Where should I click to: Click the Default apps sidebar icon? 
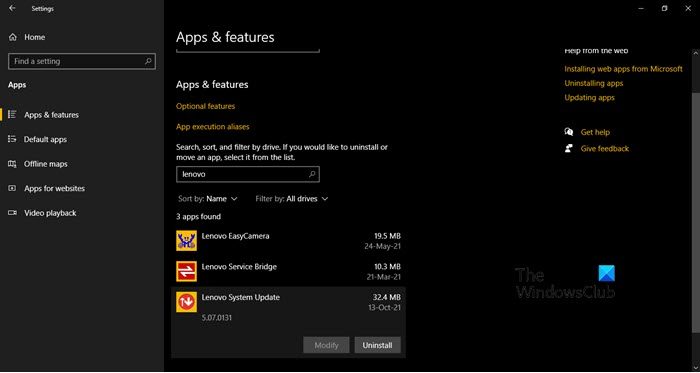point(12,139)
